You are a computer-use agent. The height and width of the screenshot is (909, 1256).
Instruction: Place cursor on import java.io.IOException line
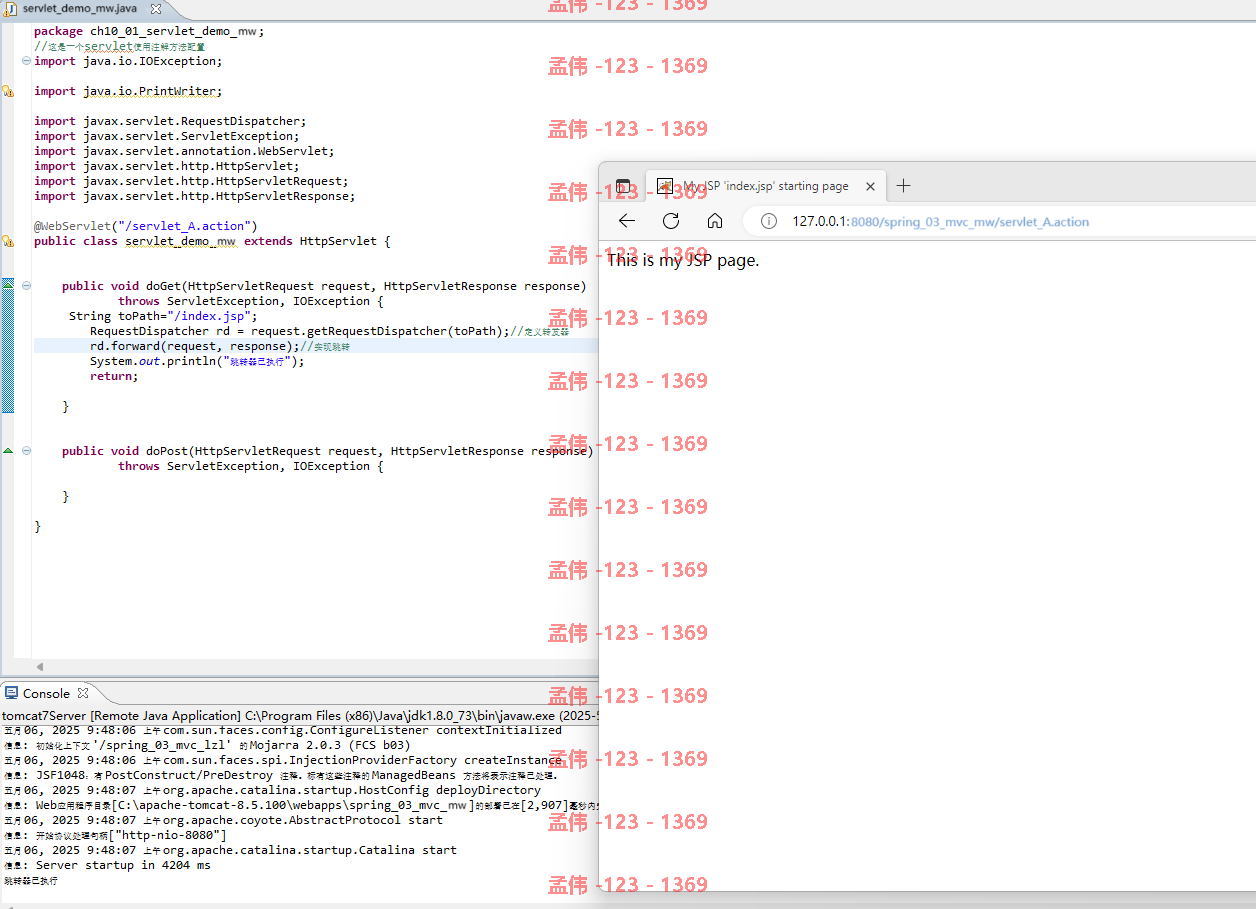point(128,61)
